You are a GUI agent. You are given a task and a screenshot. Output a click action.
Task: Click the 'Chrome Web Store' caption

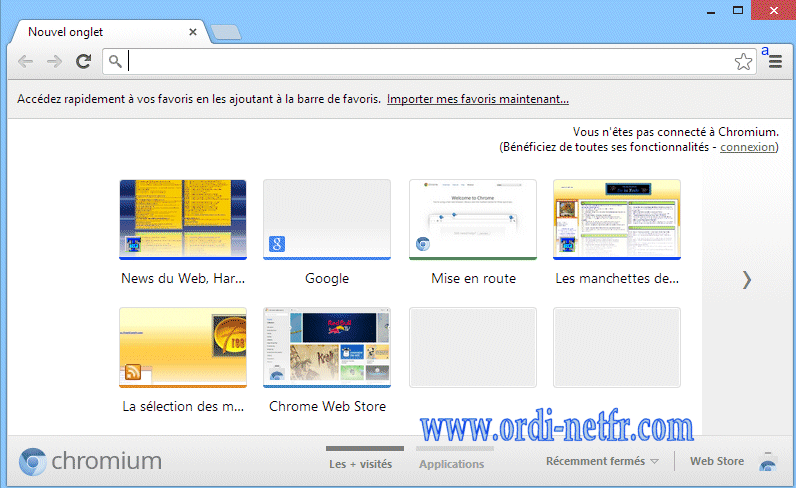(327, 406)
